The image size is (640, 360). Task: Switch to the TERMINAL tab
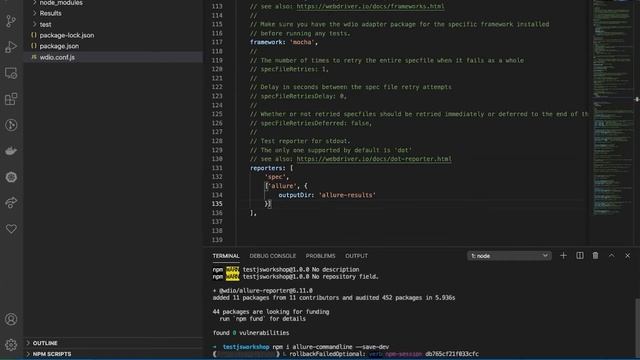click(x=226, y=256)
